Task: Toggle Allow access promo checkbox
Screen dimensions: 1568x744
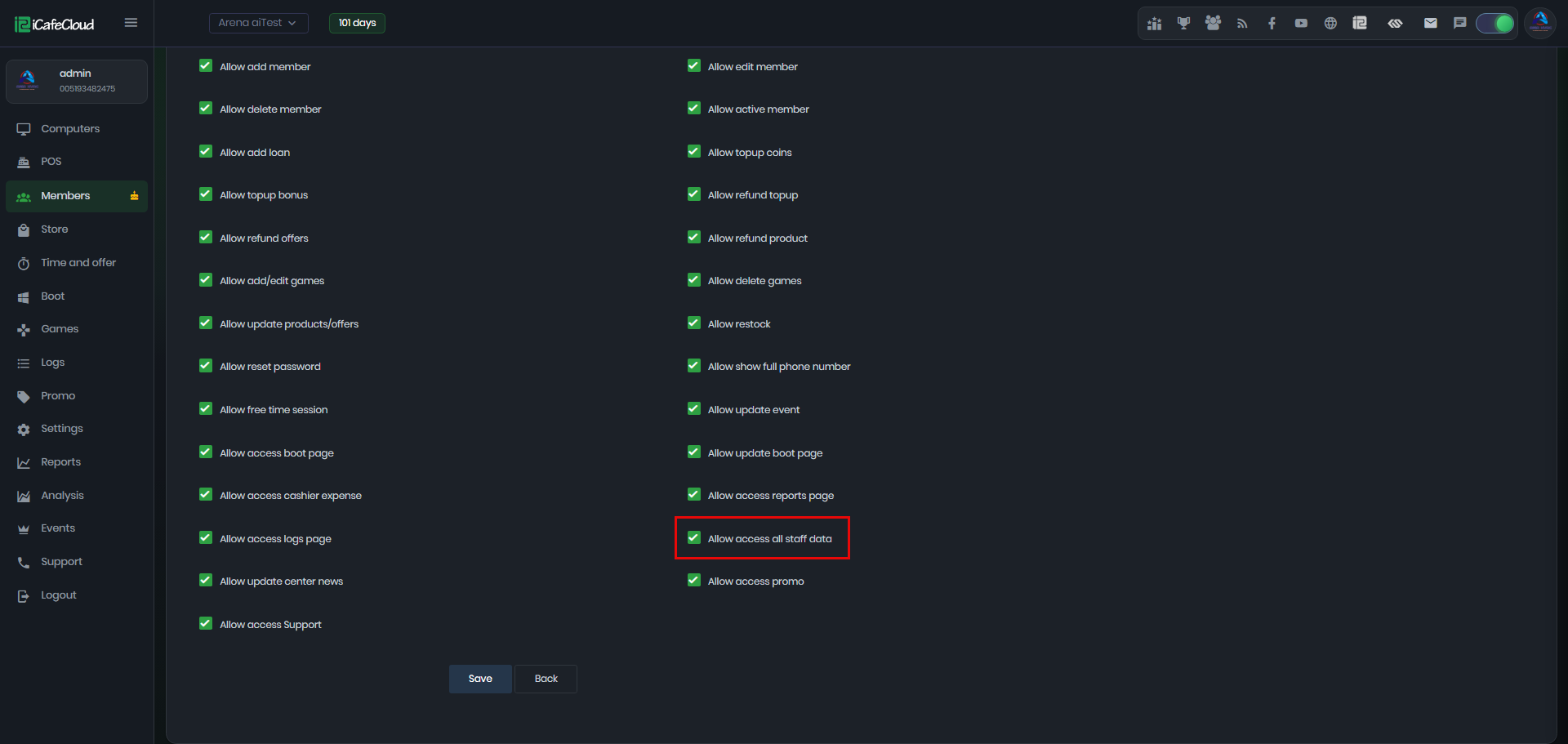Action: click(x=694, y=581)
